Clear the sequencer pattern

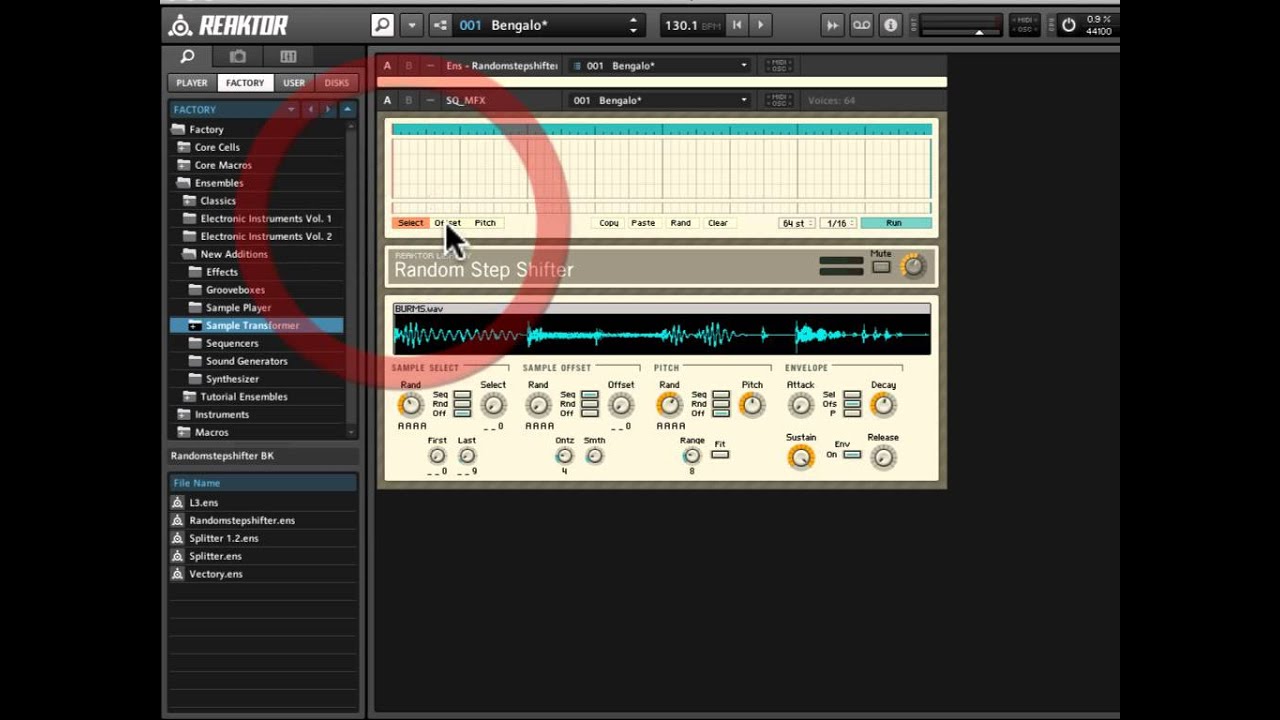(718, 223)
